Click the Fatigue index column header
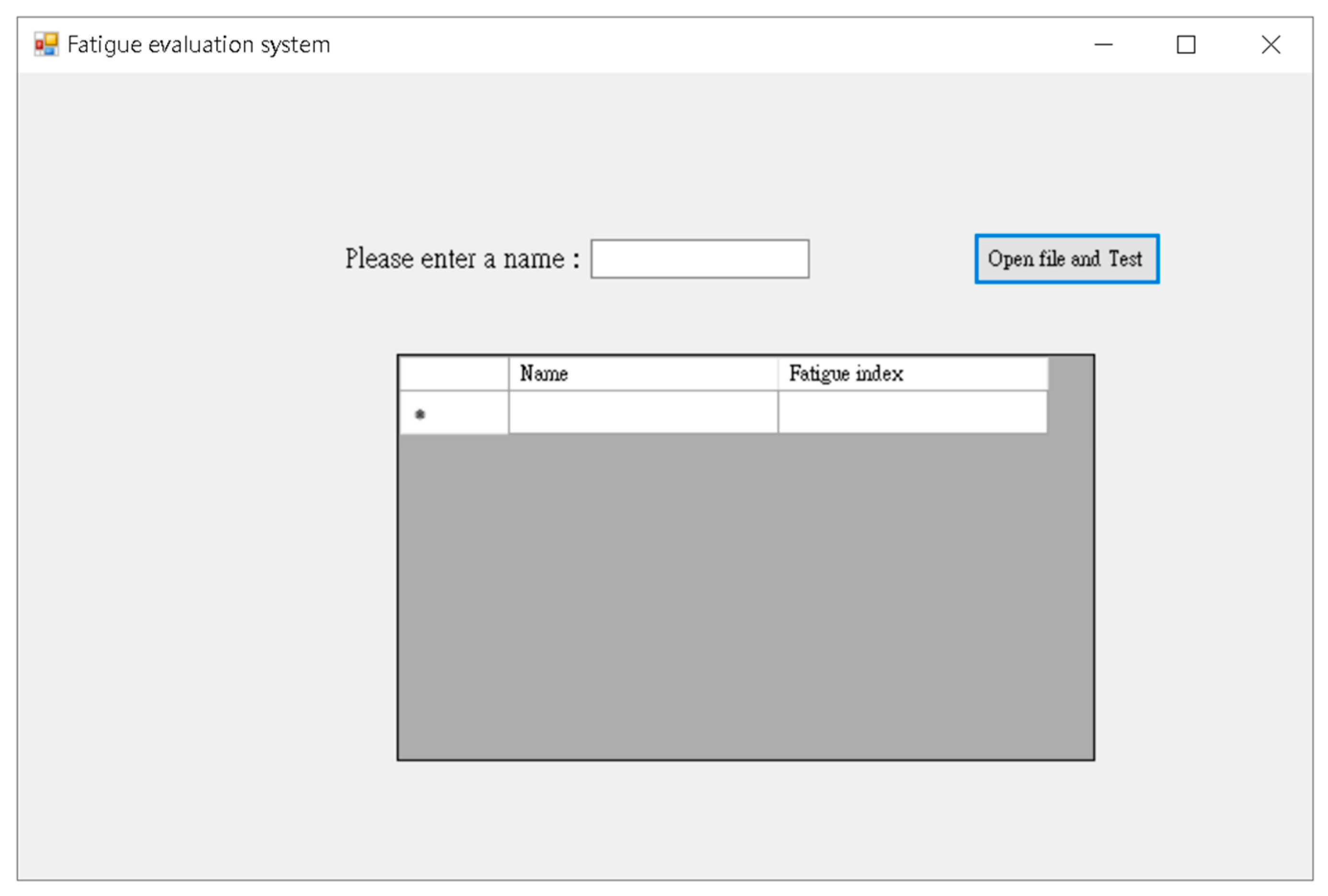This screenshot has height=896, width=1328. click(912, 374)
